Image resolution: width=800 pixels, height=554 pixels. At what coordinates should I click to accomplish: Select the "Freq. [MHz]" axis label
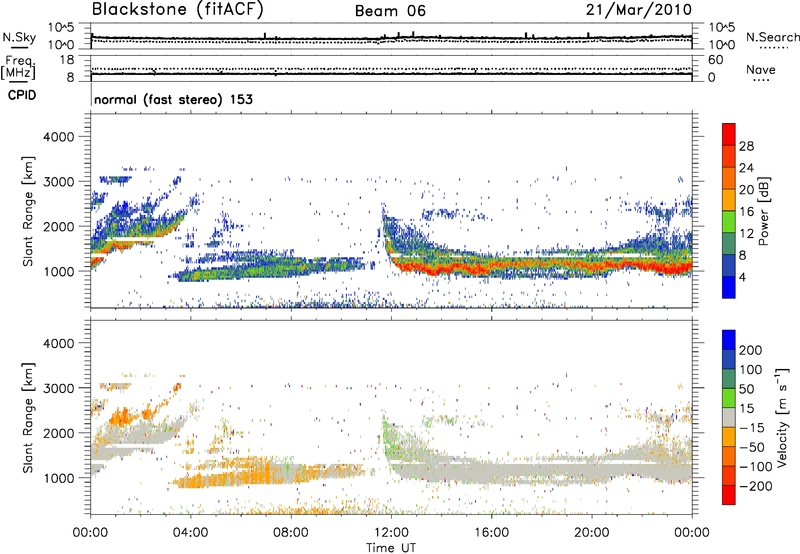(x=18, y=68)
